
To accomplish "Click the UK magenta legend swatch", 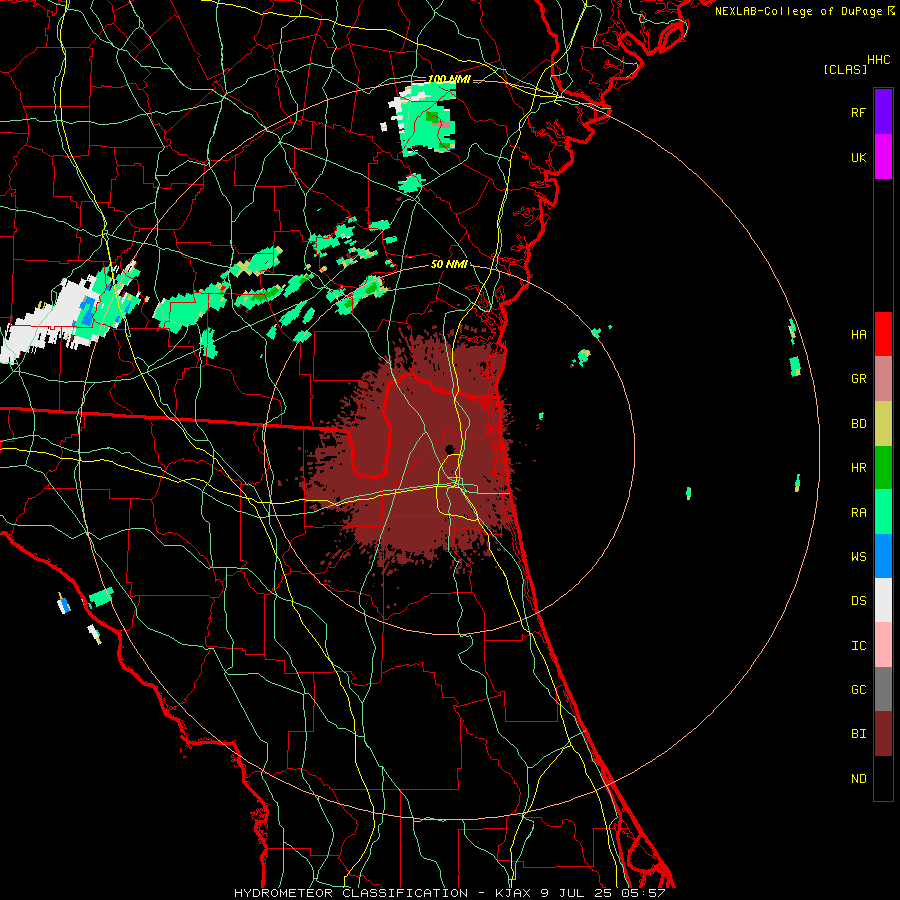I will [x=883, y=157].
